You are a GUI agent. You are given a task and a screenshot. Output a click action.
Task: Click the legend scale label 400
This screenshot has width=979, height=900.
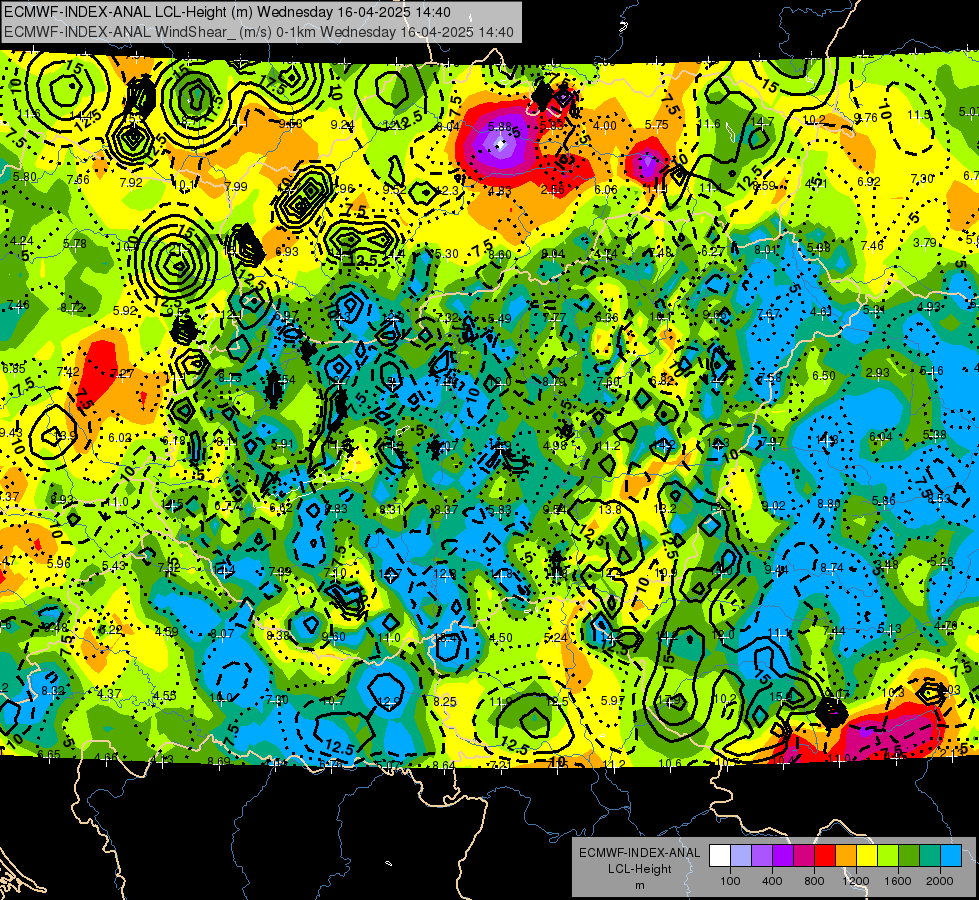pyautogui.click(x=772, y=881)
